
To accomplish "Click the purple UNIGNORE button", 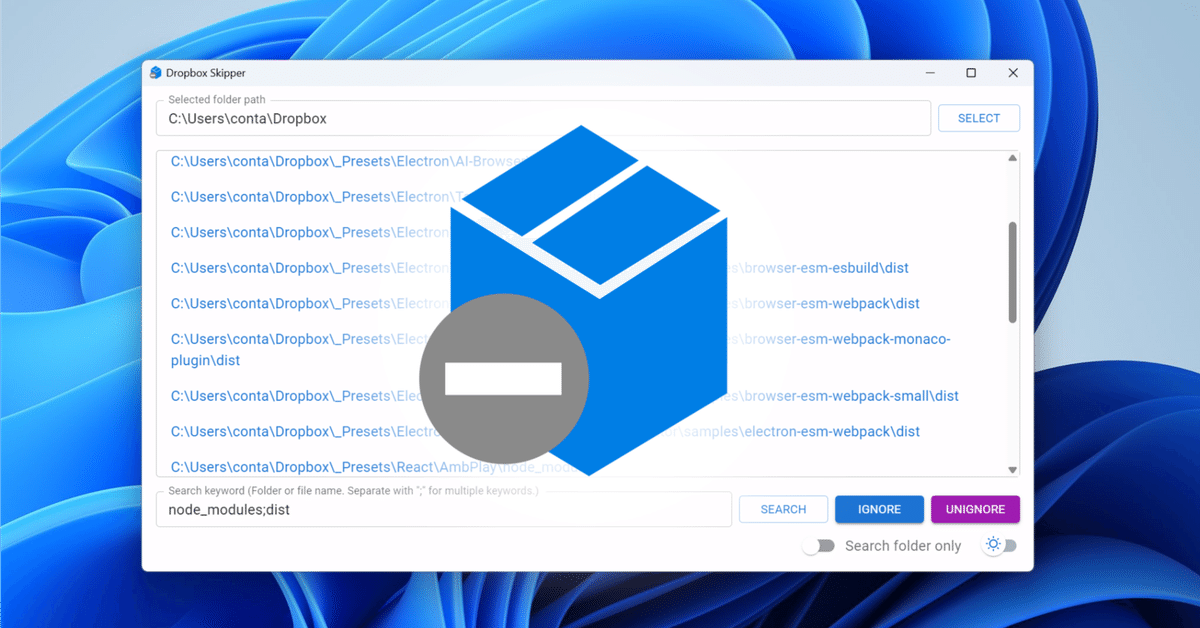I will [x=975, y=509].
